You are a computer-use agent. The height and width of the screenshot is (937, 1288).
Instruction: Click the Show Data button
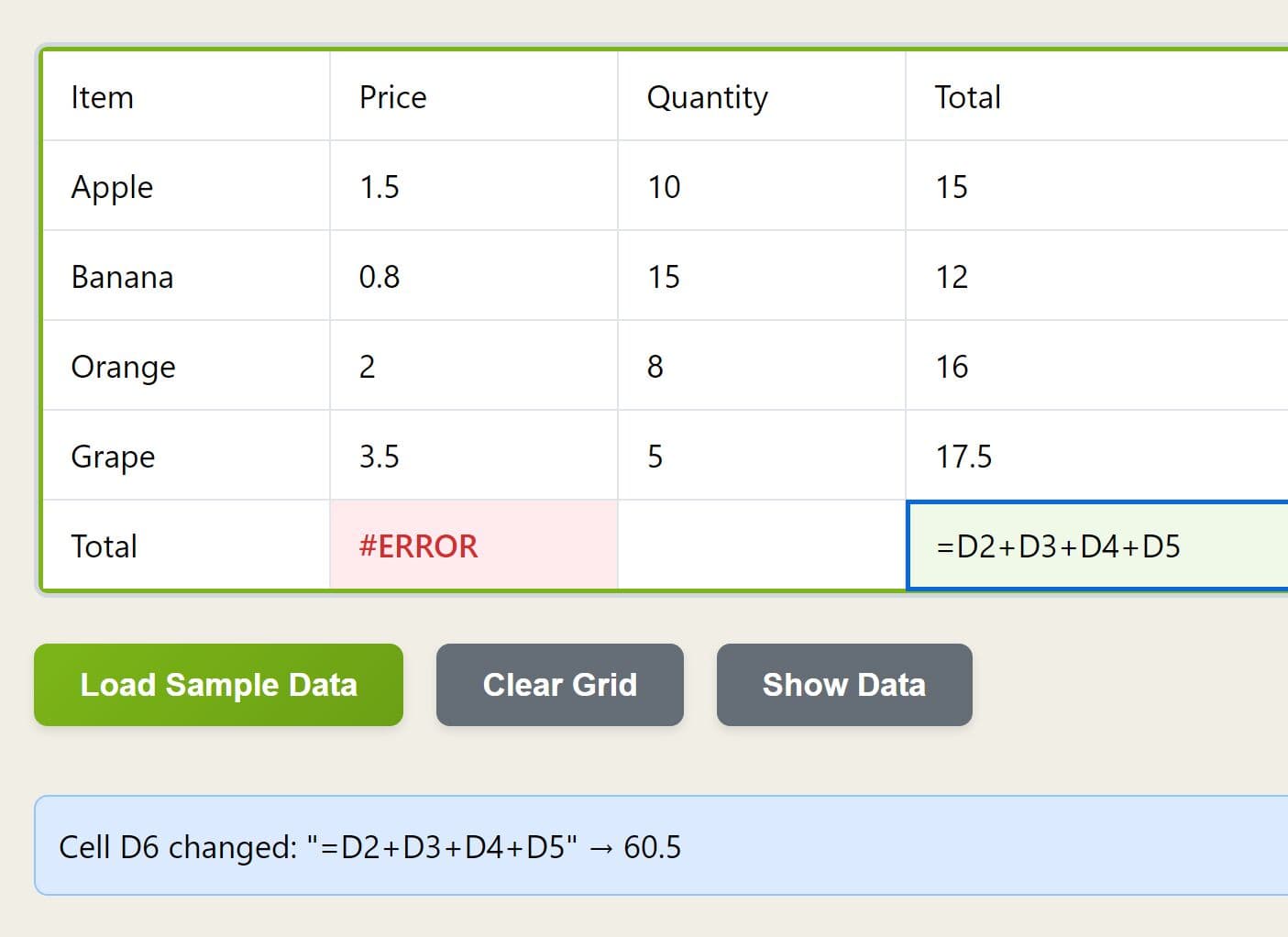click(x=844, y=685)
